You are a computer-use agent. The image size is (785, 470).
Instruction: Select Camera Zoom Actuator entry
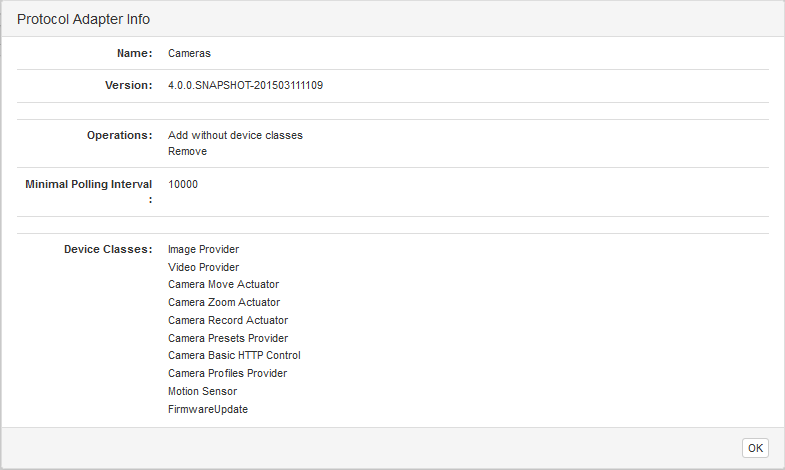click(x=224, y=302)
